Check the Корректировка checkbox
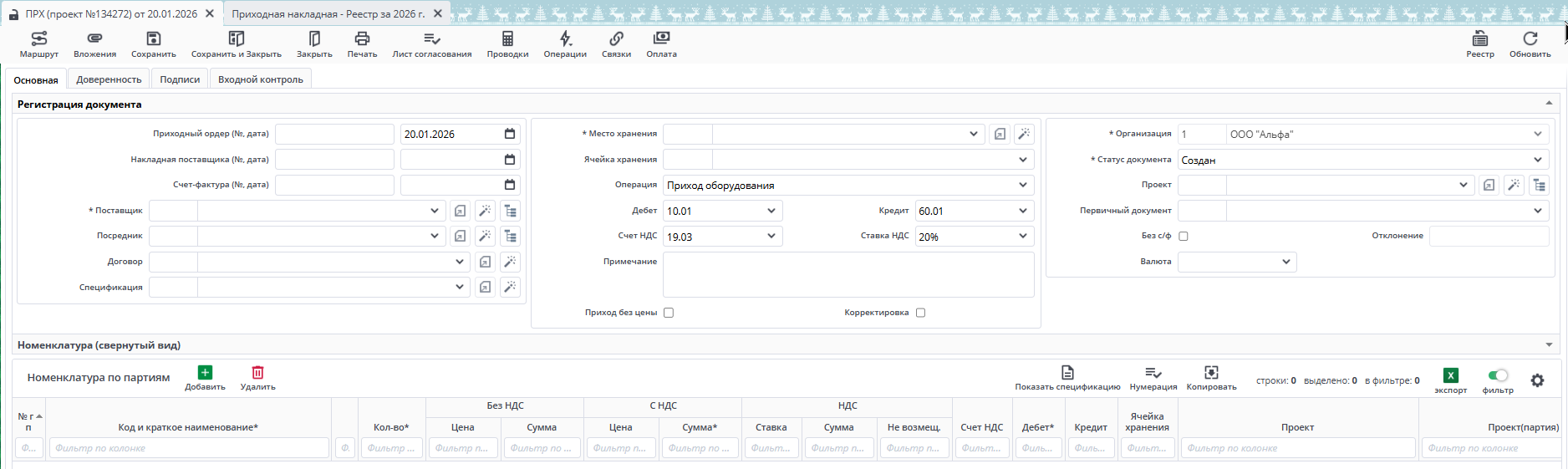The width and height of the screenshot is (1568, 469). (920, 313)
